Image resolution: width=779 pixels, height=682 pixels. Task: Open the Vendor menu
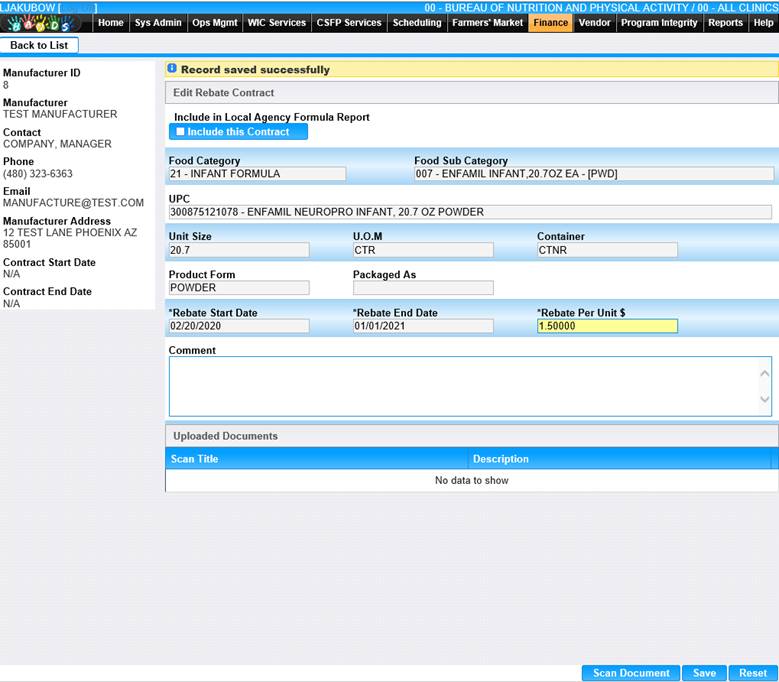(x=594, y=22)
